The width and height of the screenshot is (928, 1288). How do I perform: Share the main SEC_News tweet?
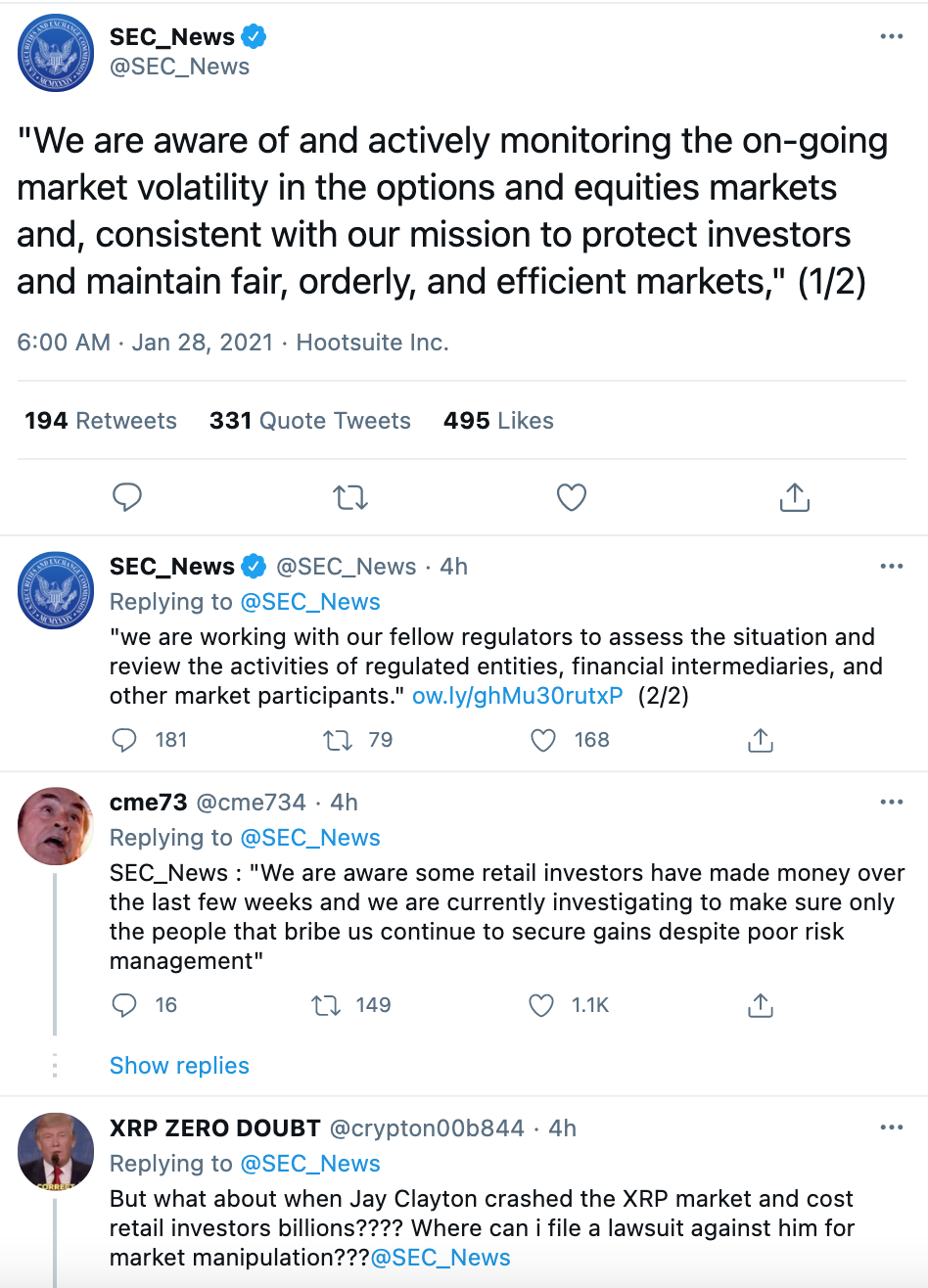(794, 497)
